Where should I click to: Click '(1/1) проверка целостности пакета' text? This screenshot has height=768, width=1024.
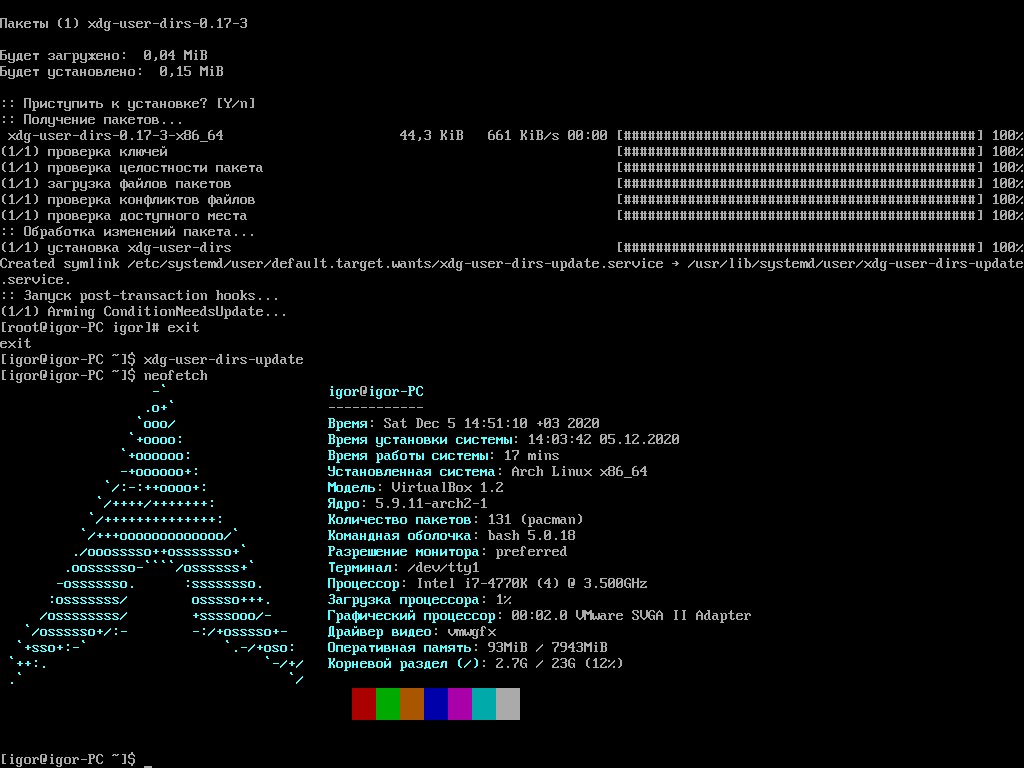click(x=132, y=167)
